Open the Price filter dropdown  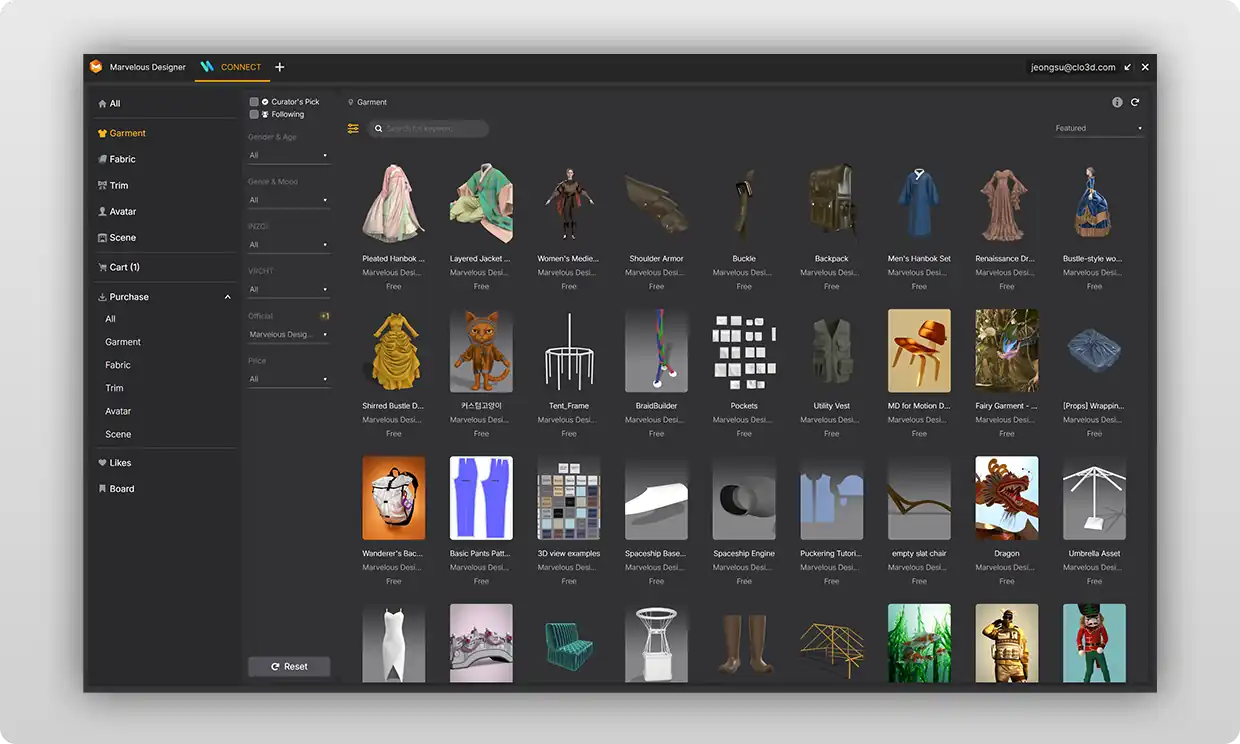[x=288, y=379]
